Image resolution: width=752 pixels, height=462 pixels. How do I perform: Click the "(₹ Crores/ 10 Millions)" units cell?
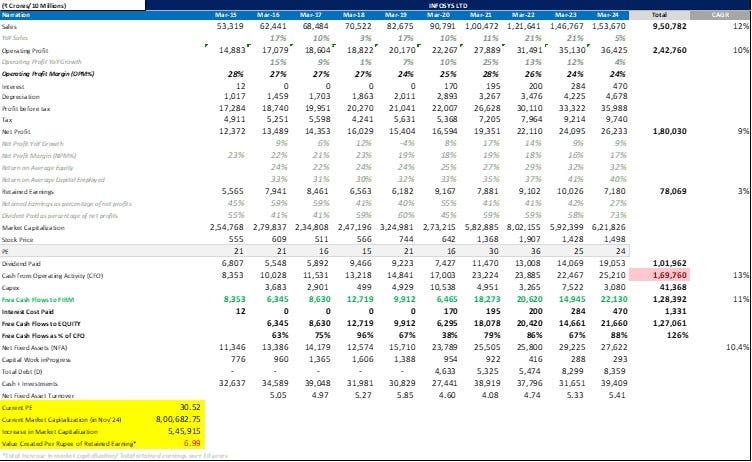[34, 6]
